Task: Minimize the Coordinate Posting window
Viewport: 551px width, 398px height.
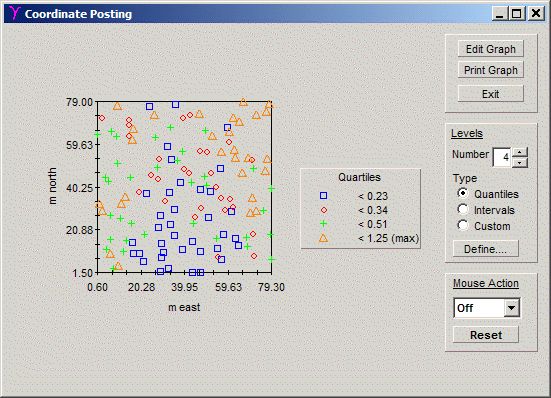Action: (499, 13)
